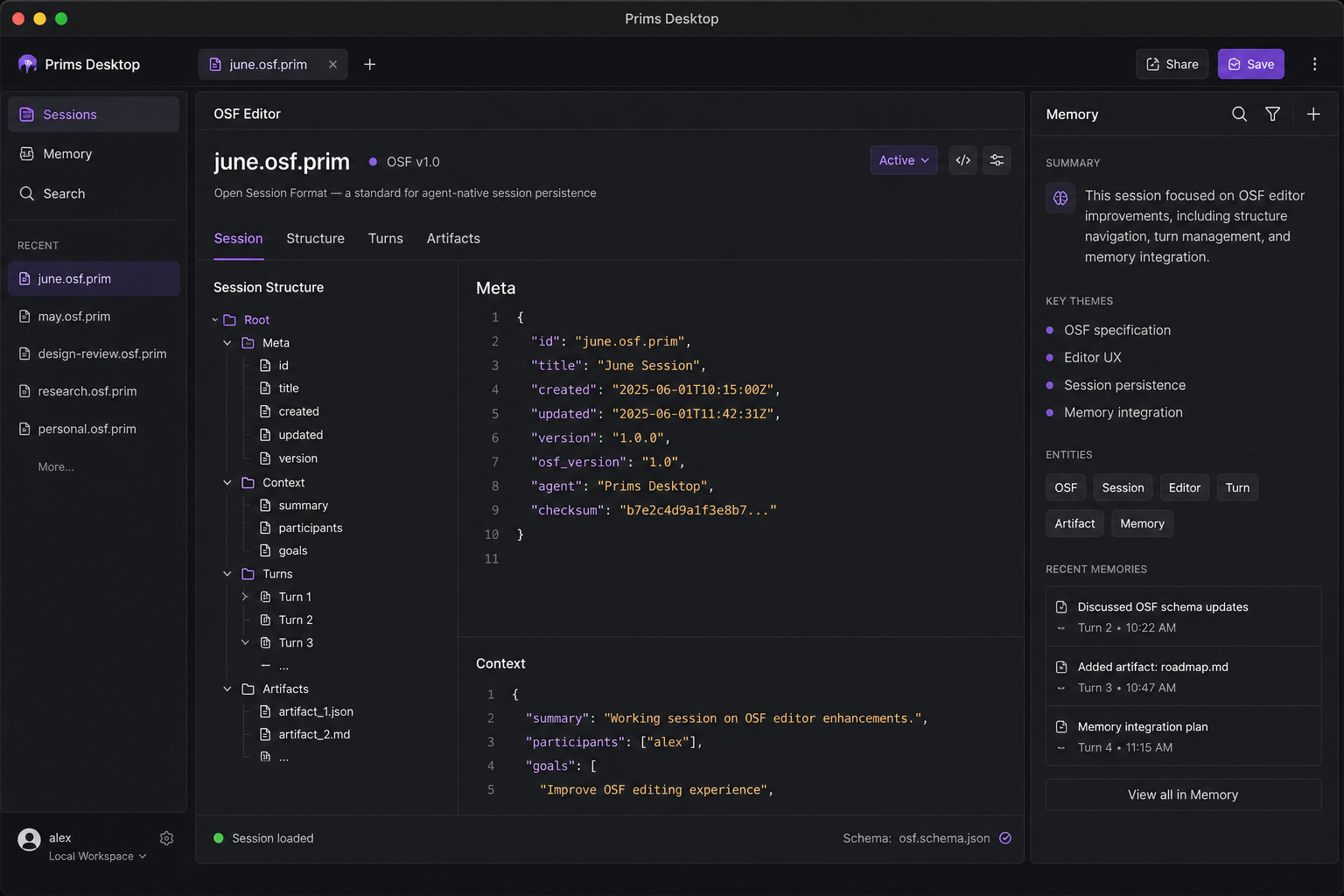Add a new memory with plus icon

click(x=1313, y=114)
